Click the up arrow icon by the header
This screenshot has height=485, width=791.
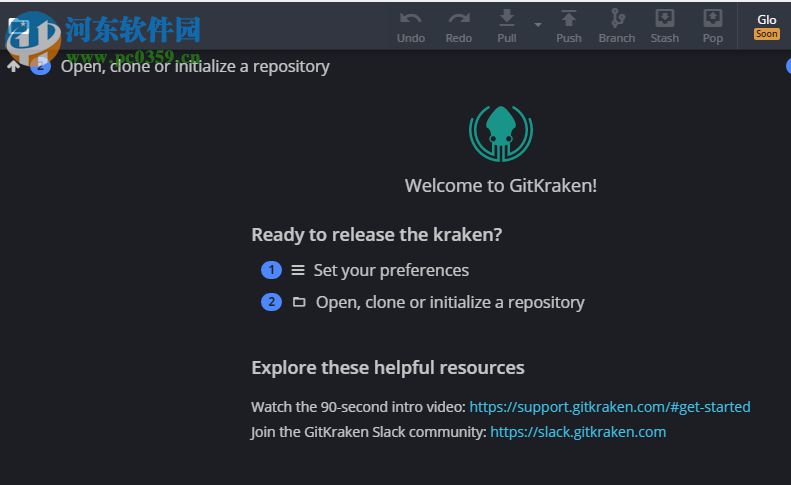coord(14,66)
